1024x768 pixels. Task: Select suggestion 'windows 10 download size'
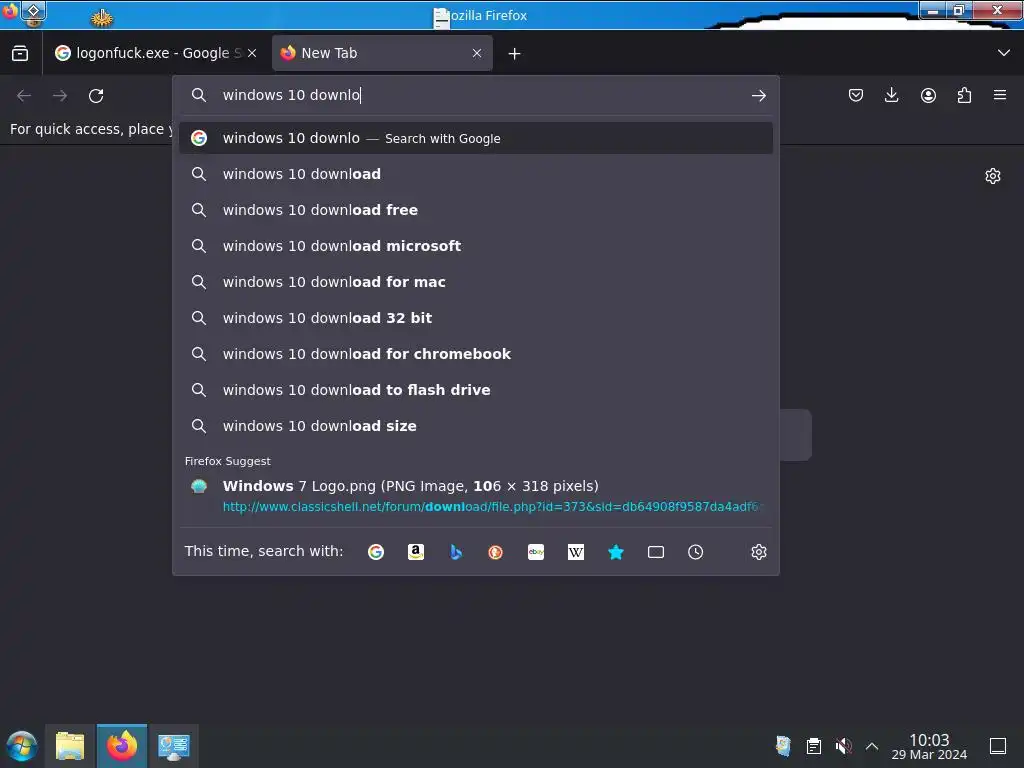click(476, 426)
